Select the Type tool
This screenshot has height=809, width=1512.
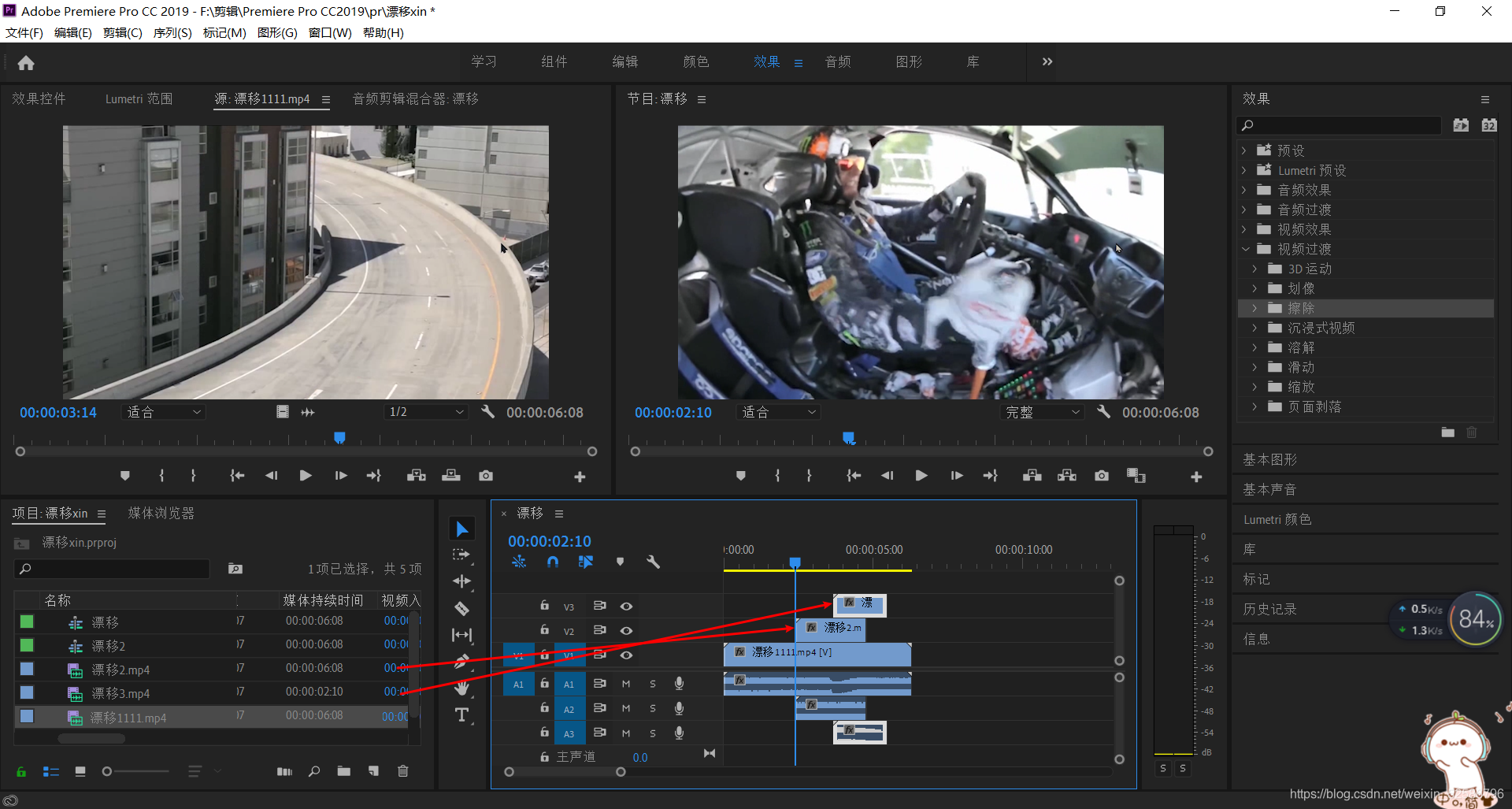point(462,714)
